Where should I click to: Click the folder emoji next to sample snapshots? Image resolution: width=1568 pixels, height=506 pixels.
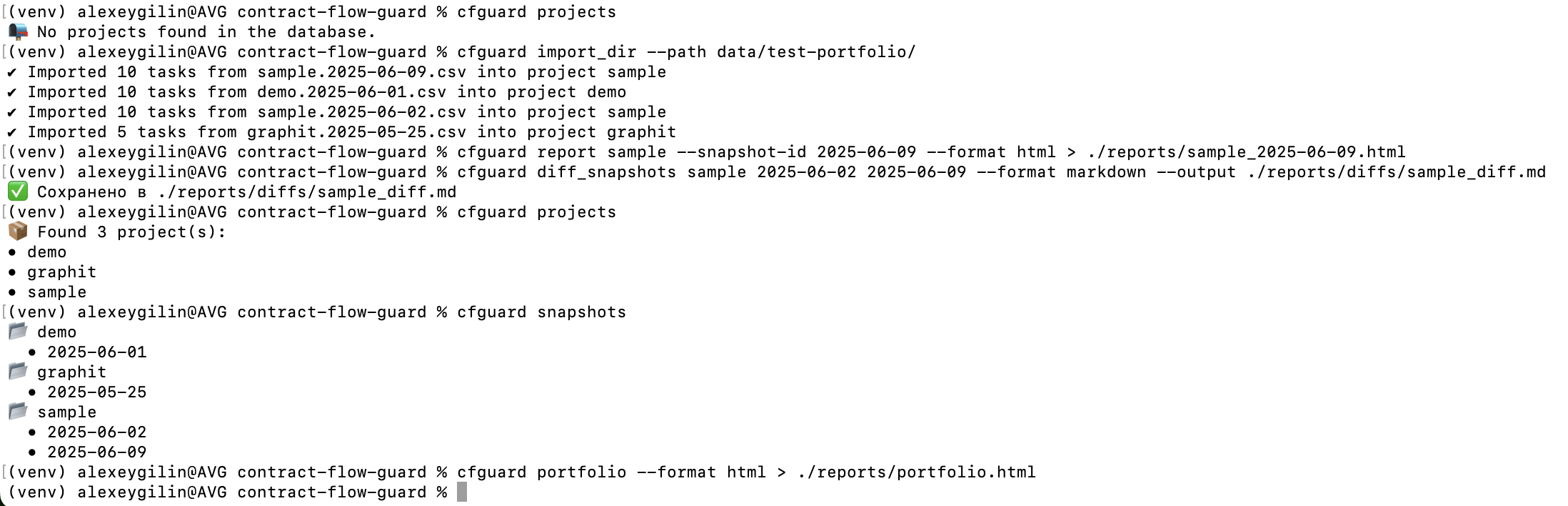pos(18,412)
